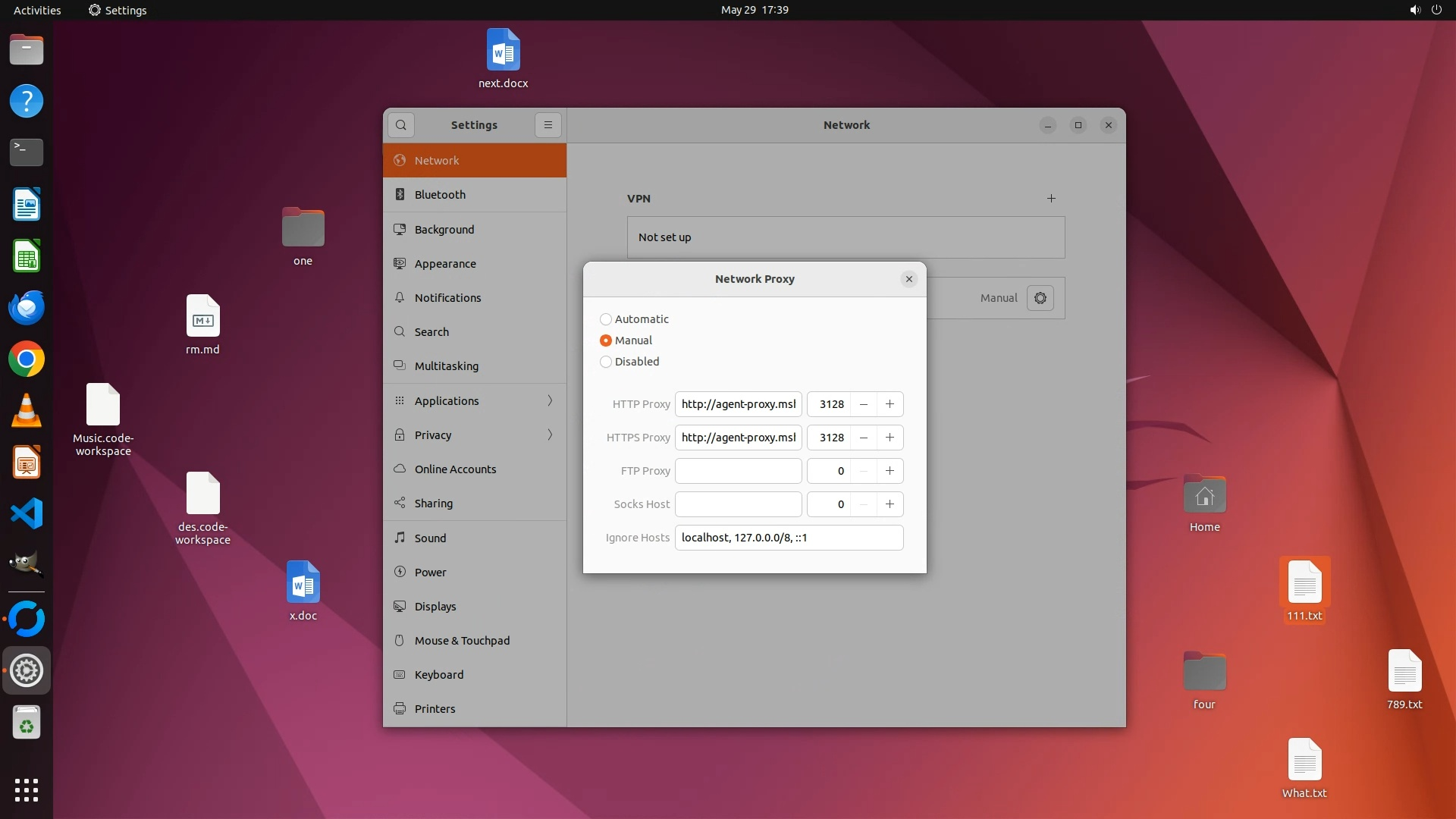The width and height of the screenshot is (1456, 819).
Task: Select the Automatic proxy radio button
Action: tap(606, 319)
